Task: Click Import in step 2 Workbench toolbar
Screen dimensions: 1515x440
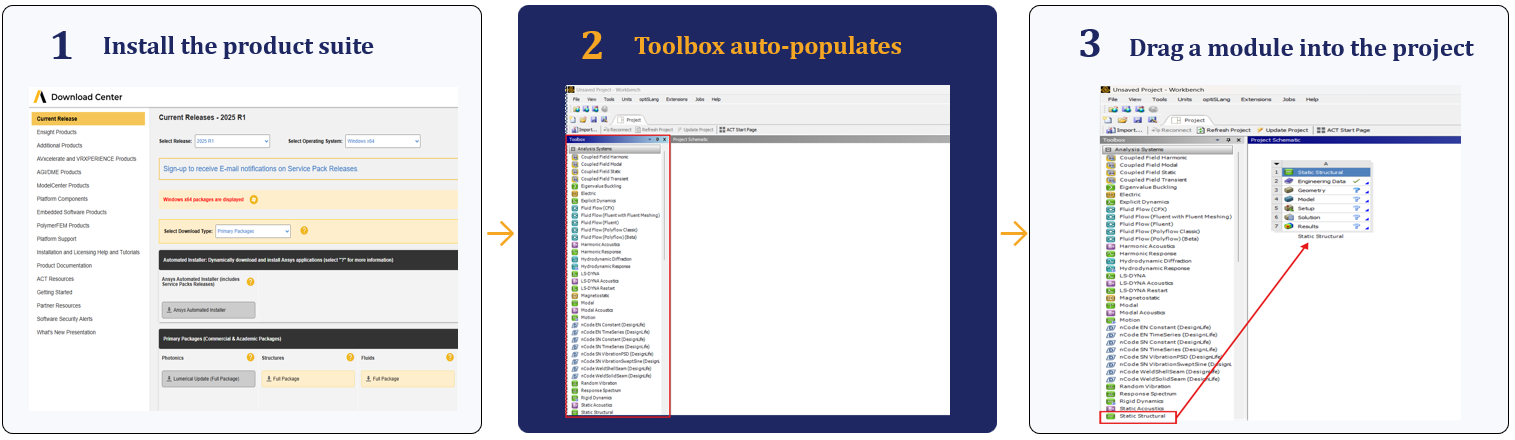Action: pyautogui.click(x=584, y=130)
